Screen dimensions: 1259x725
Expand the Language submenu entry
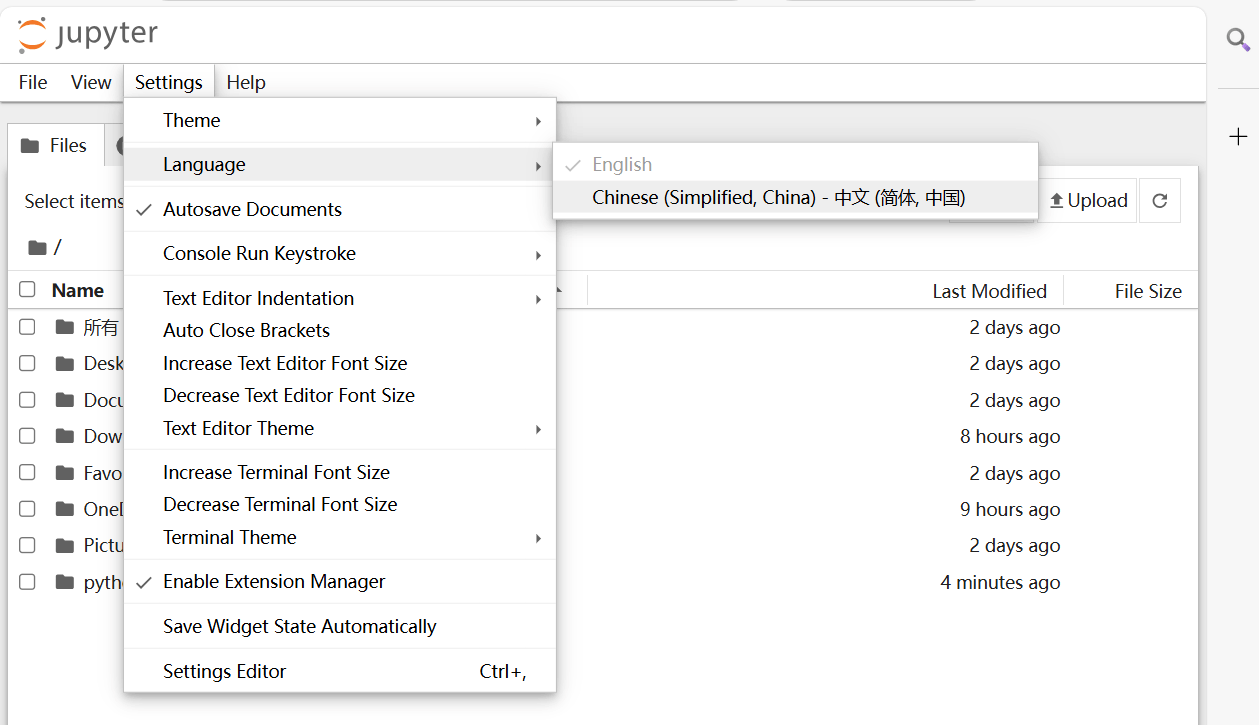pos(340,165)
